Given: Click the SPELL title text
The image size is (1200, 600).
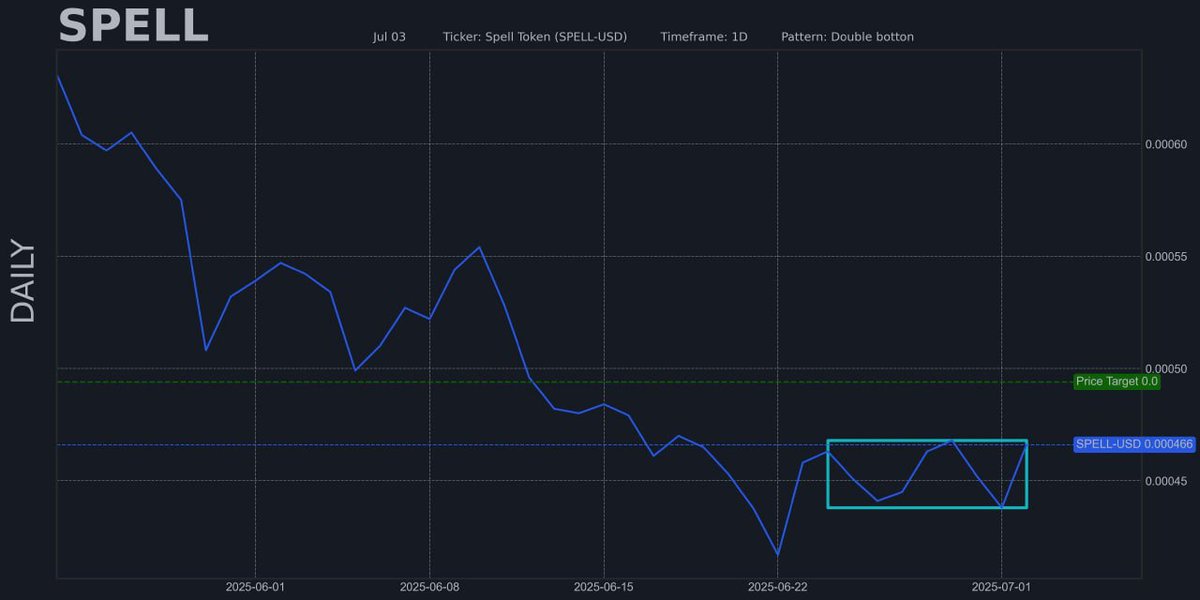Looking at the screenshot, I should tap(133, 26).
